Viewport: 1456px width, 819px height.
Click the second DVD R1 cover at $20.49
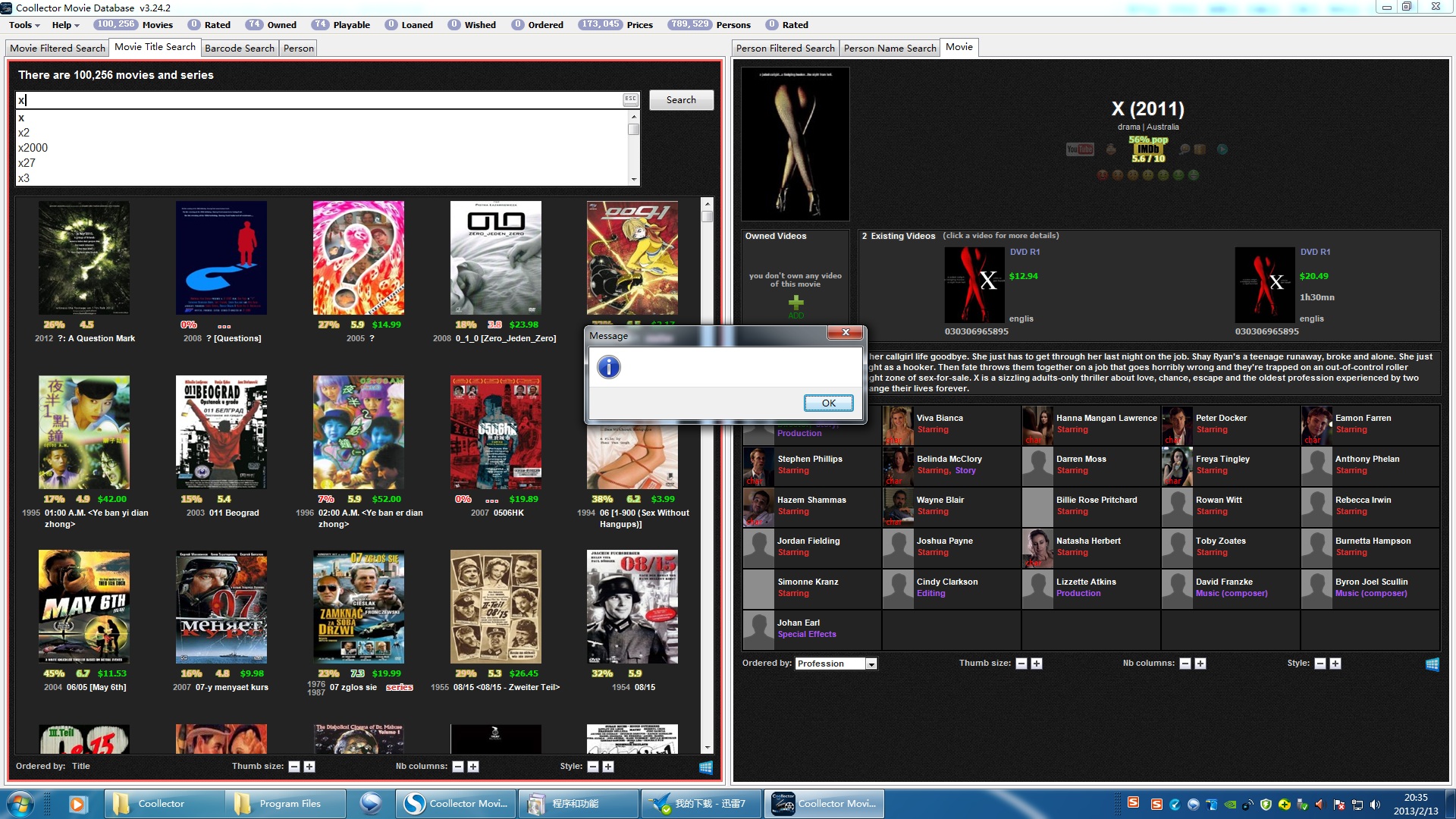pyautogui.click(x=1265, y=285)
